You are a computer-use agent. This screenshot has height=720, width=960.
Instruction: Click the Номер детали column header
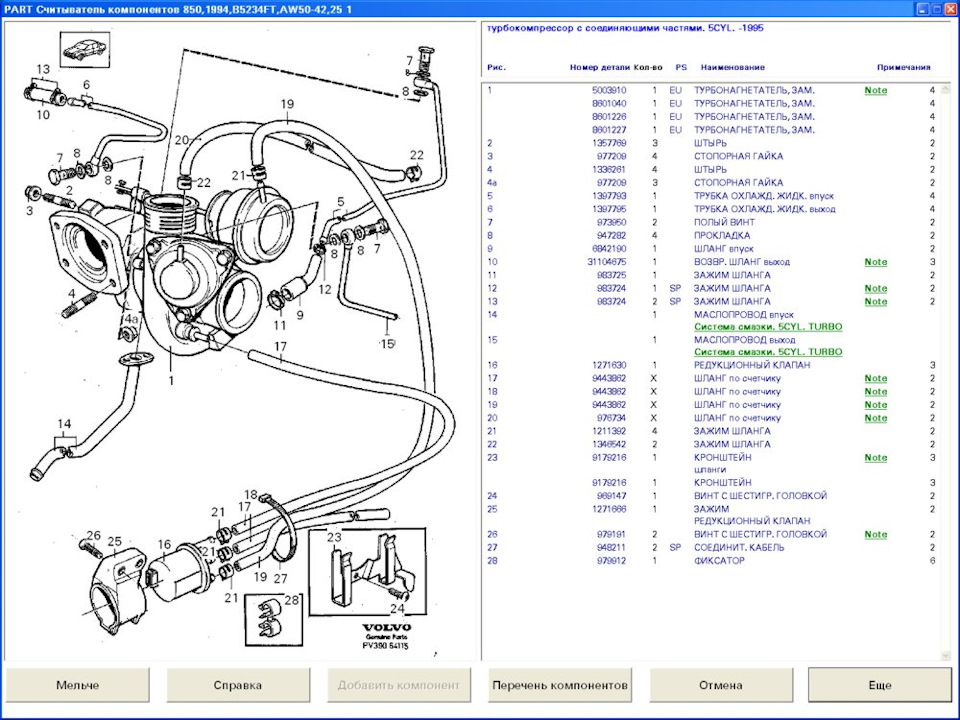click(599, 67)
